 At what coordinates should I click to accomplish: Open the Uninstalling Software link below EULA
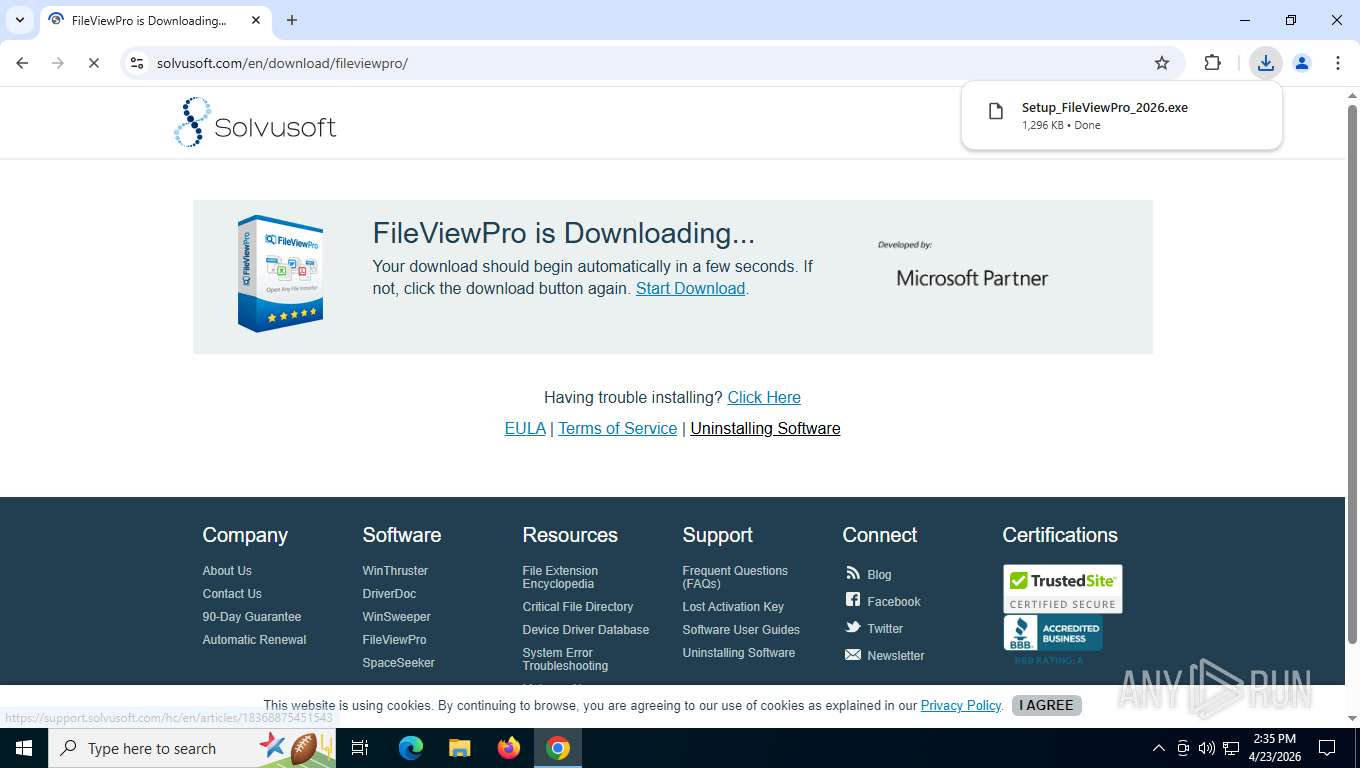pos(765,428)
